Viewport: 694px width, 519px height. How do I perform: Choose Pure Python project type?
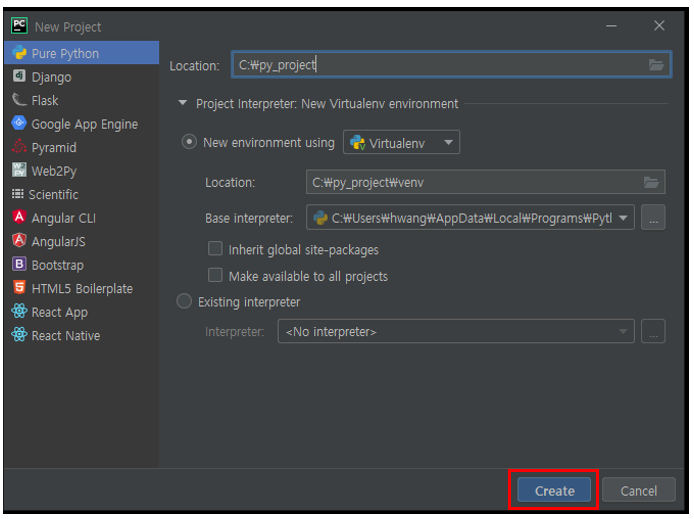tap(81, 53)
